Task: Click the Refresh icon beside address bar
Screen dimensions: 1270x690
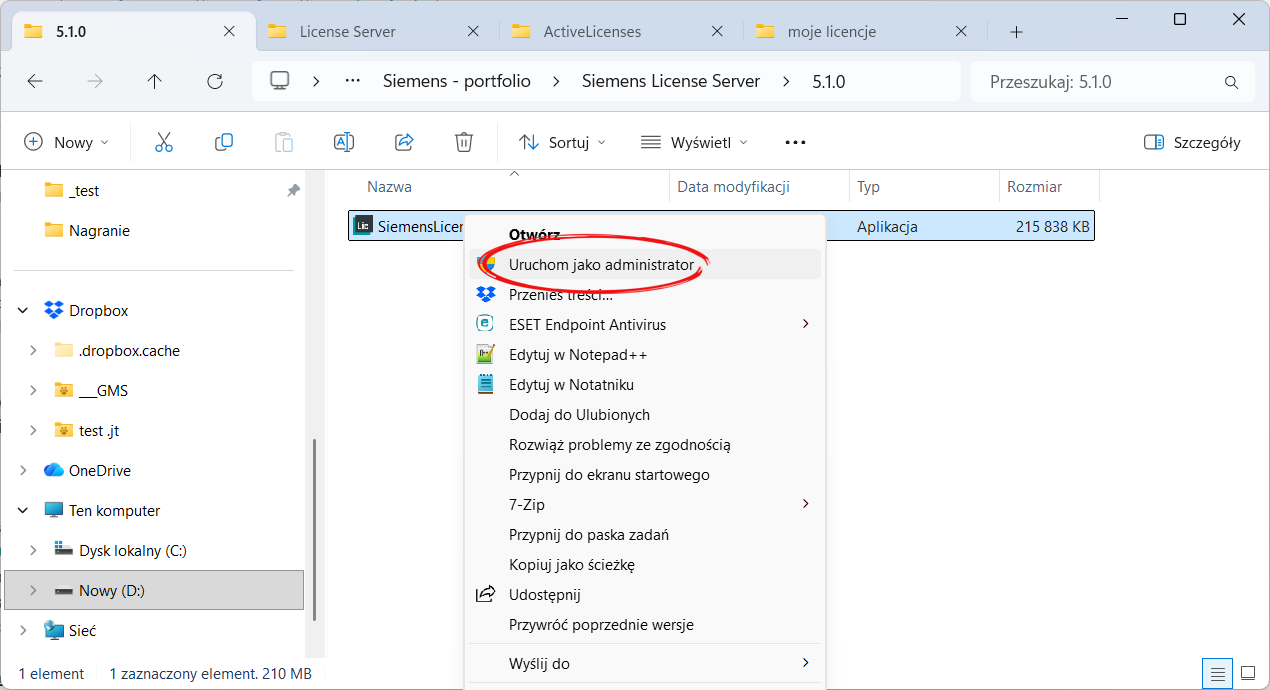Action: (214, 81)
